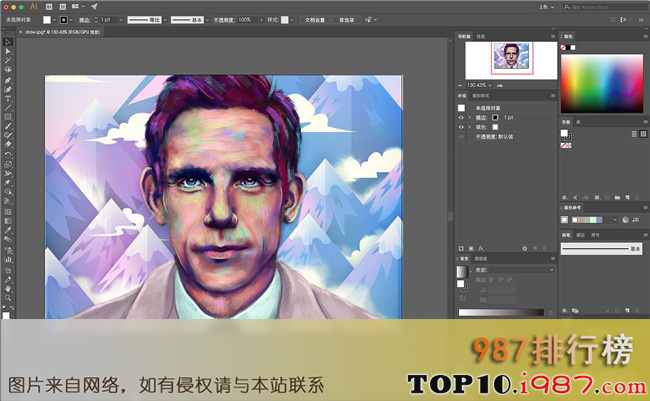
Task: Select the Paintbrush tool
Action: point(8,126)
